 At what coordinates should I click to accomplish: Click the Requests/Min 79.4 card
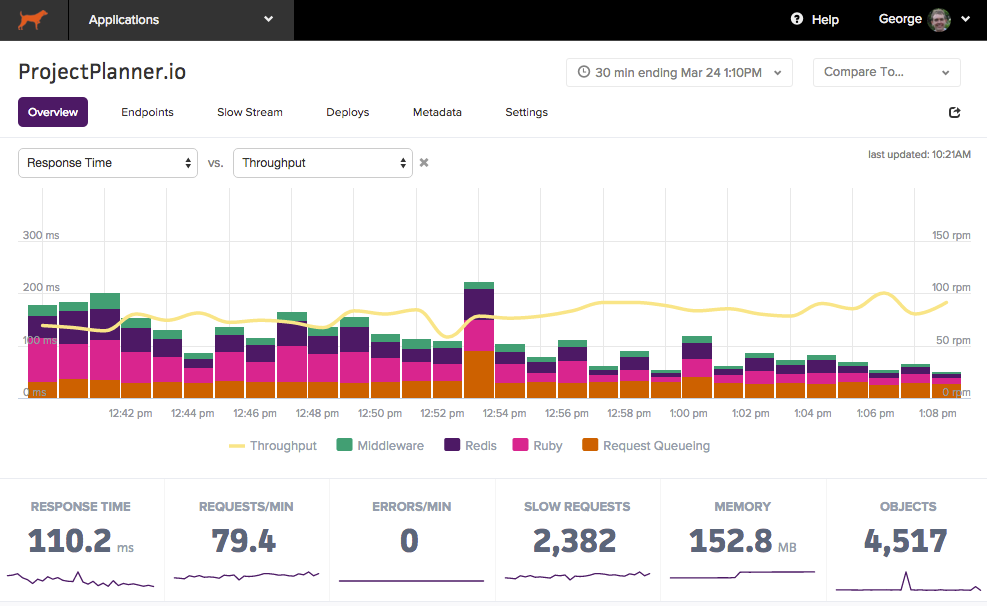(x=247, y=540)
